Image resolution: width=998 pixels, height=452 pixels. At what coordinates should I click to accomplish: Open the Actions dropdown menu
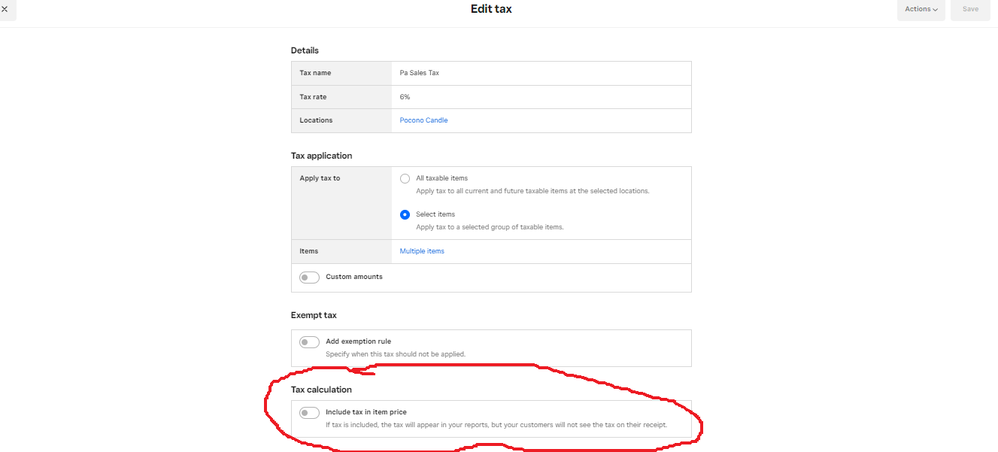tap(920, 9)
